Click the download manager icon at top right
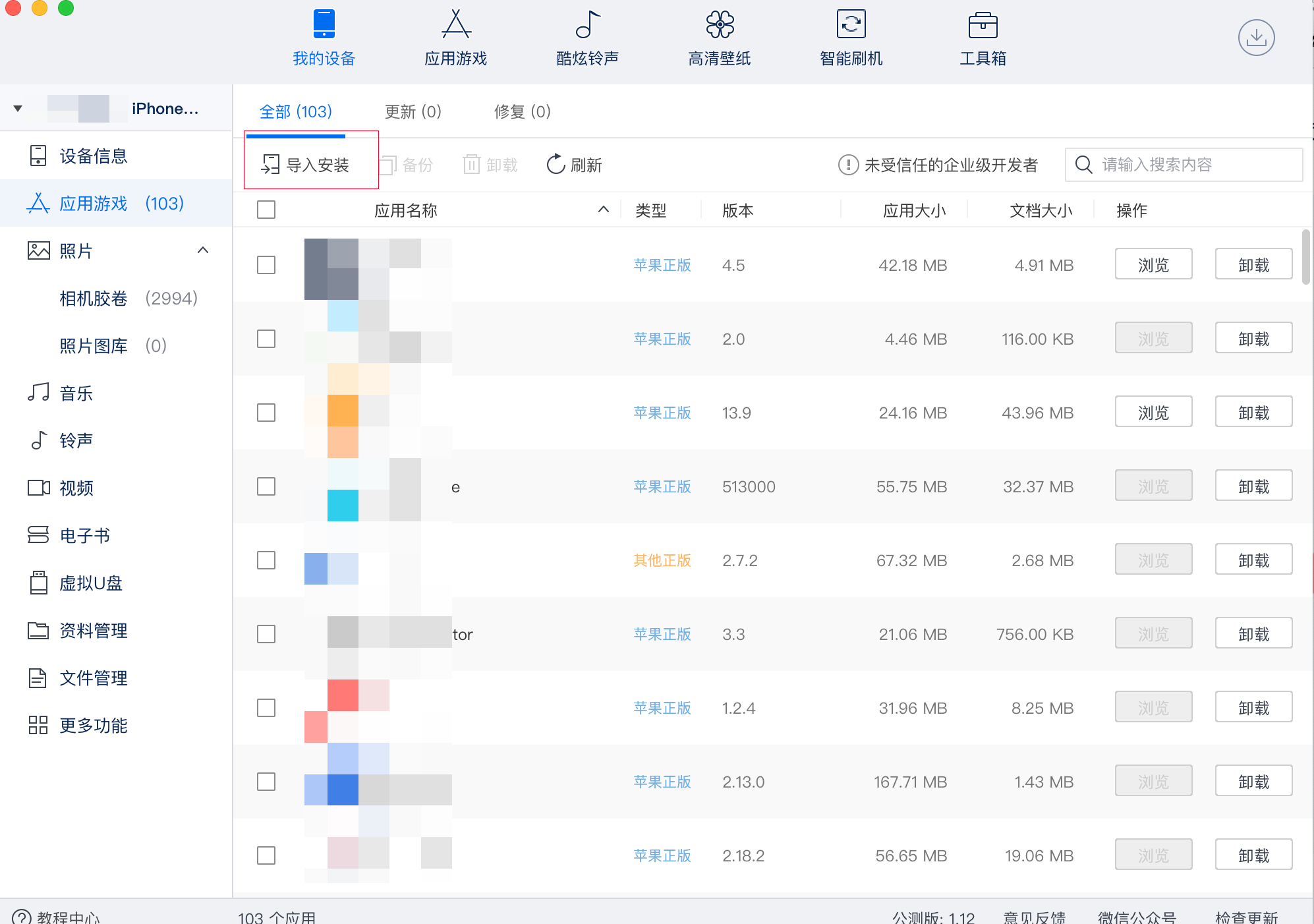This screenshot has height=924, width=1314. (x=1256, y=38)
